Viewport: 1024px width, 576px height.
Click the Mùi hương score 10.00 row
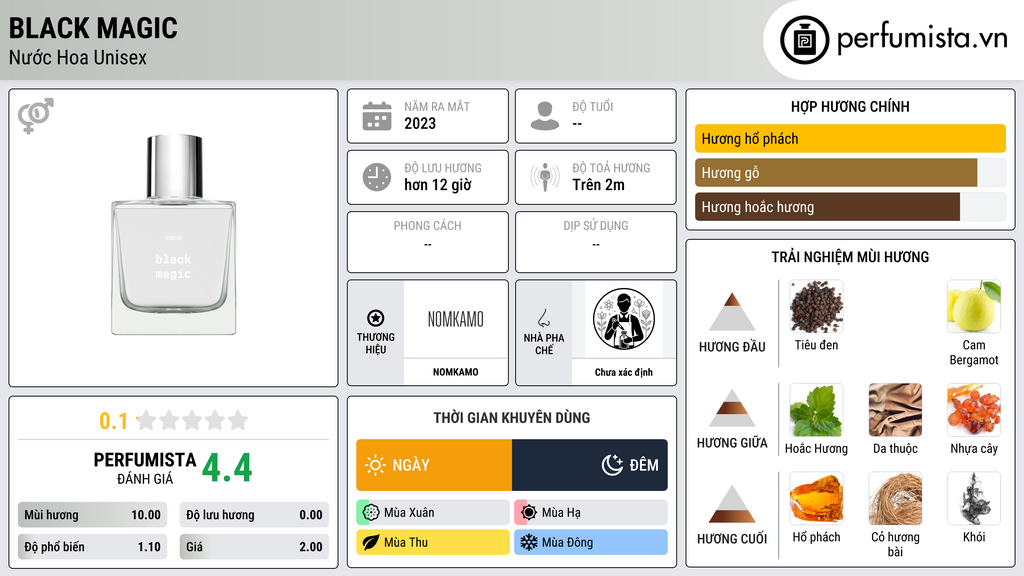point(92,515)
